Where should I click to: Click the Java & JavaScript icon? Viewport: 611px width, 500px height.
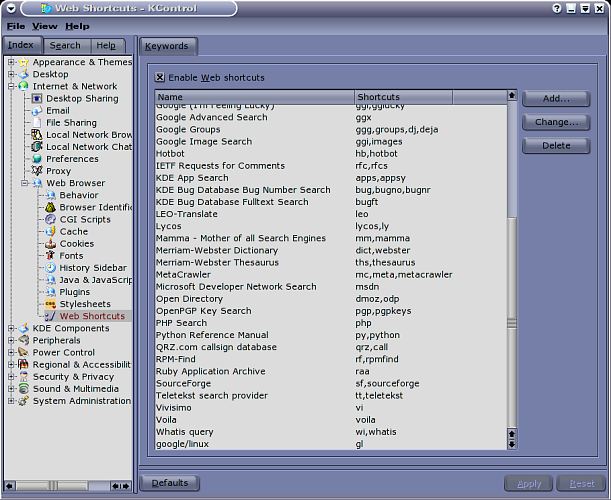click(50, 280)
